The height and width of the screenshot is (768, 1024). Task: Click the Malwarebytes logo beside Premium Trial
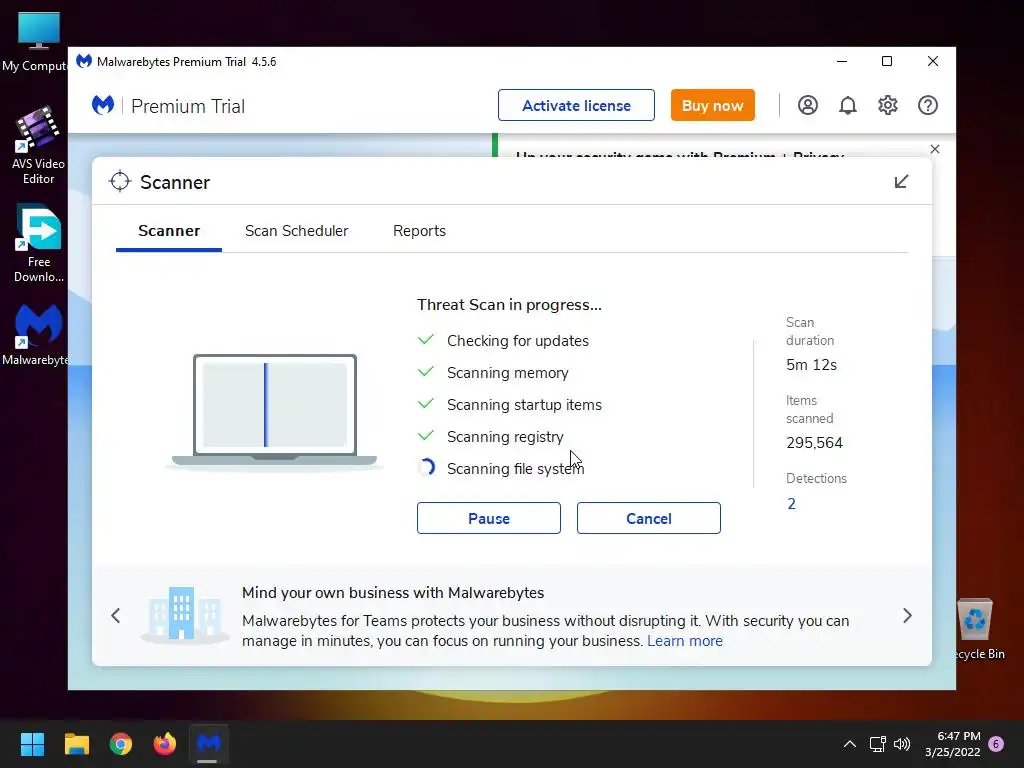point(103,105)
